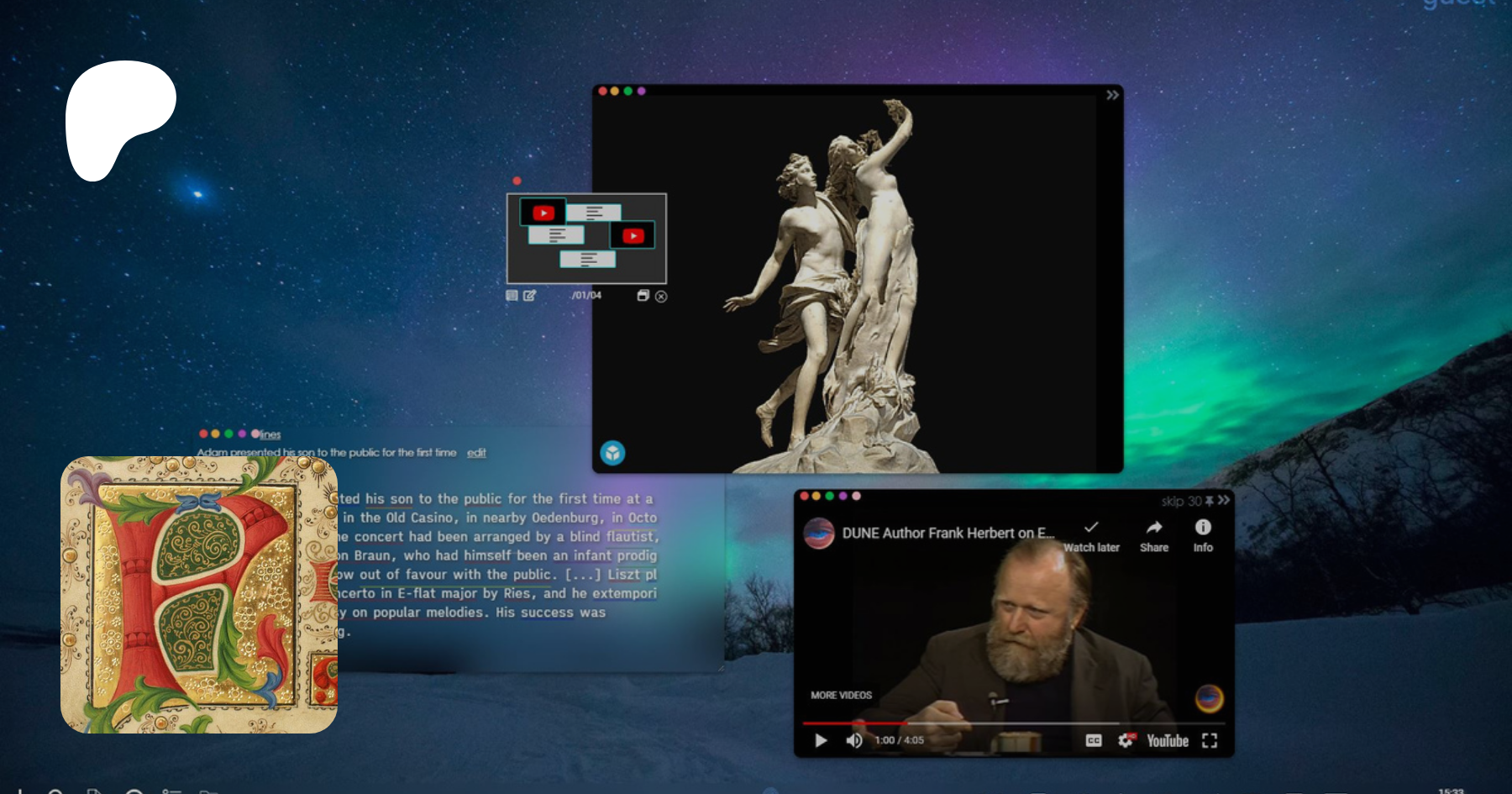Image resolution: width=1512 pixels, height=794 pixels.
Task: Click the Share arrow icon
Action: (1153, 528)
